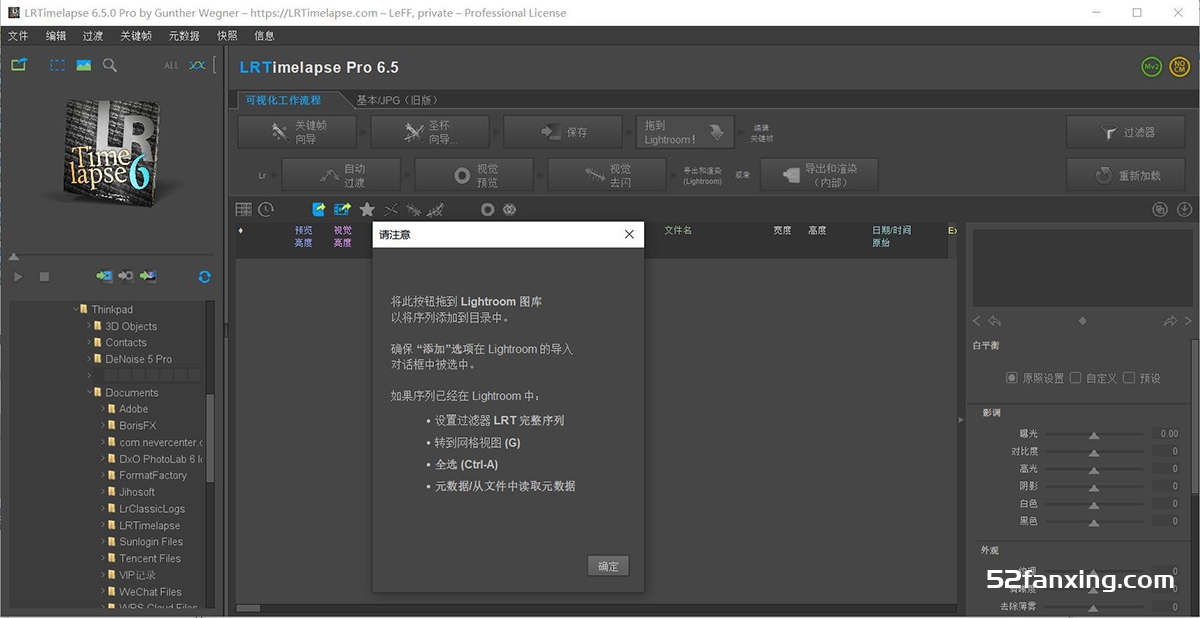Adjust the 对比度 slider handle
This screenshot has height=618, width=1200.
[x=1094, y=452]
